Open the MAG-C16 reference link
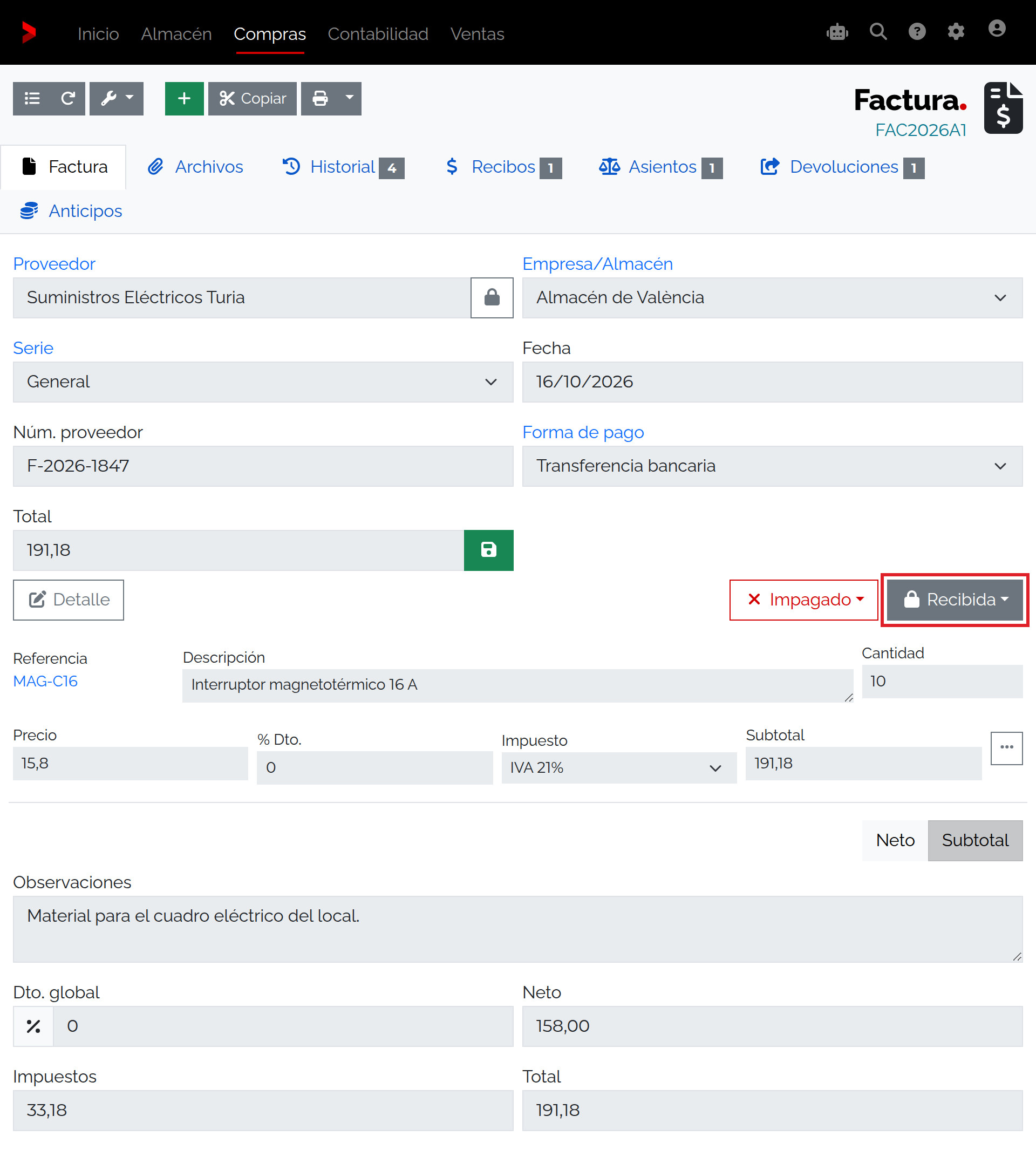Screen dimensions: 1036x1157 tap(45, 681)
